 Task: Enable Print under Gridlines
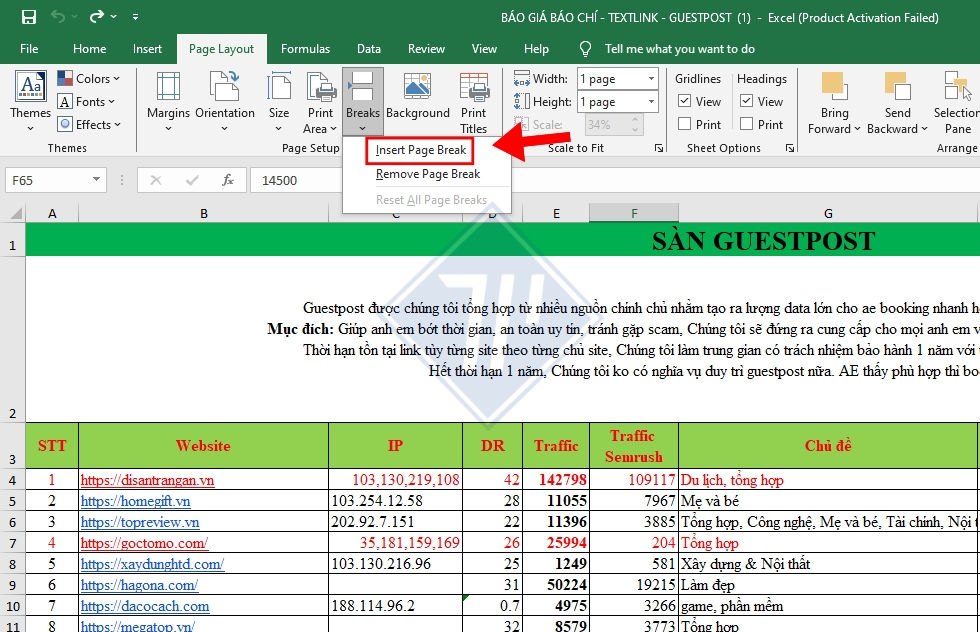[686, 124]
